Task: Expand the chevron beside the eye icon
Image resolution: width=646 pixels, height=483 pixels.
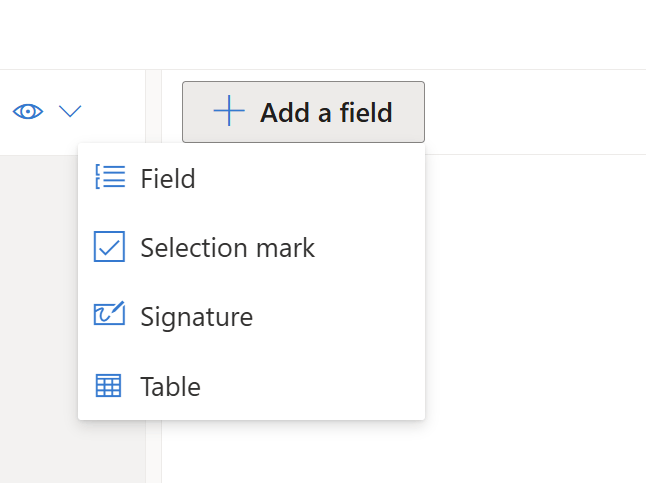Action: click(70, 111)
